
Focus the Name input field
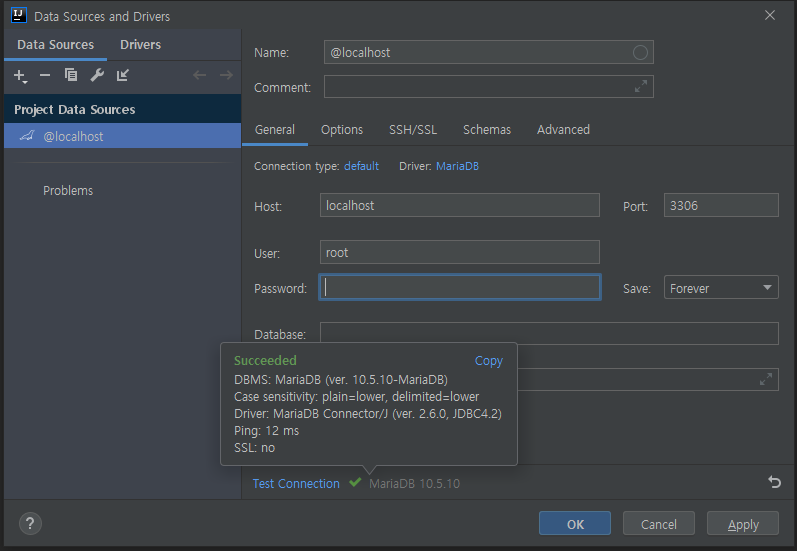pos(488,52)
